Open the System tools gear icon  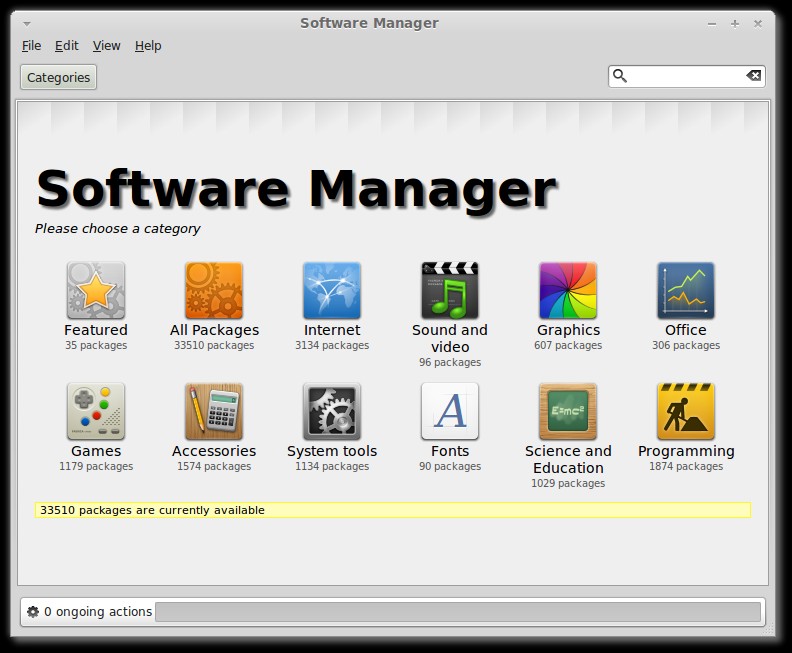tap(332, 411)
